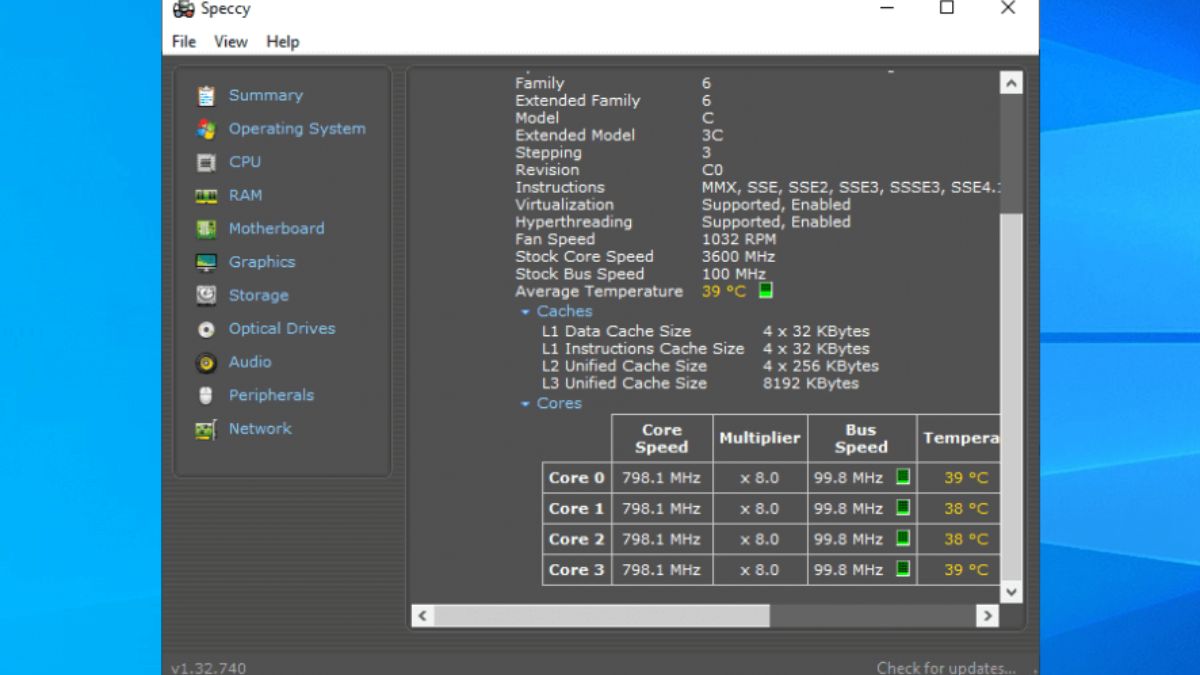
Task: Click the Virtualization row label
Action: [565, 204]
